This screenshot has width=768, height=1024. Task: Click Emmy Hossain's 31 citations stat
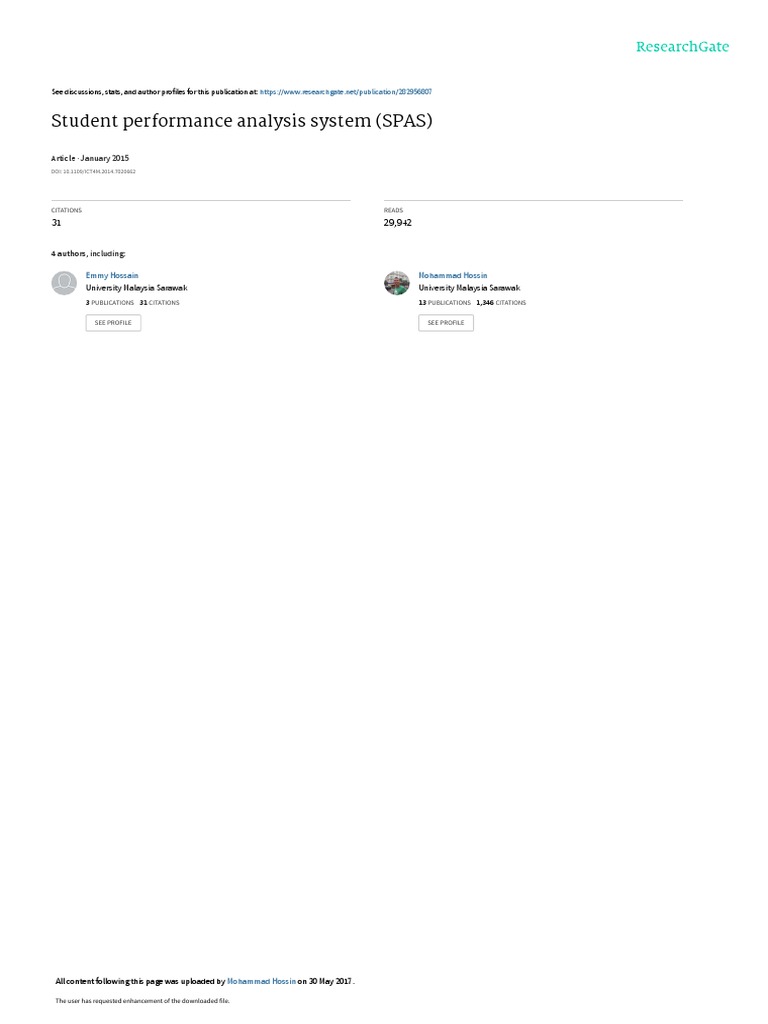(x=159, y=303)
